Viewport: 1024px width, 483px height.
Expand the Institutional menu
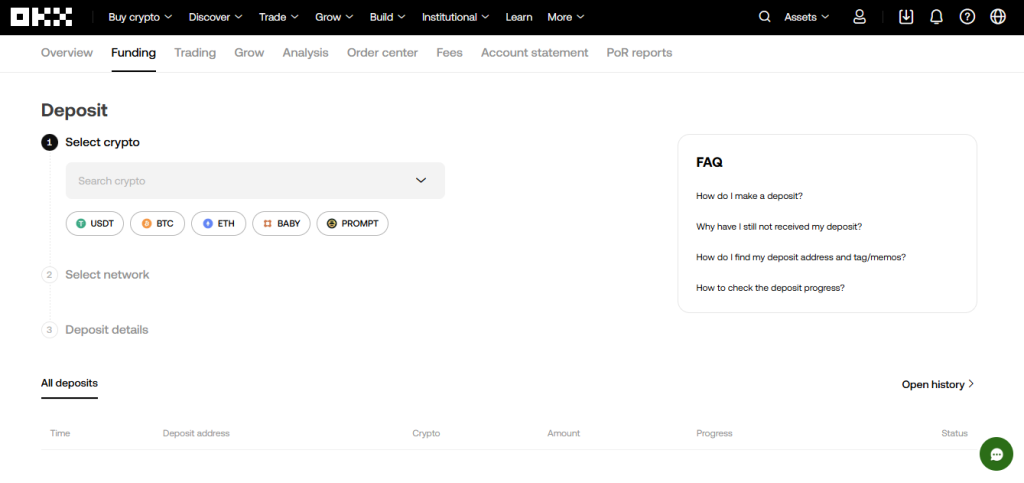tap(455, 17)
